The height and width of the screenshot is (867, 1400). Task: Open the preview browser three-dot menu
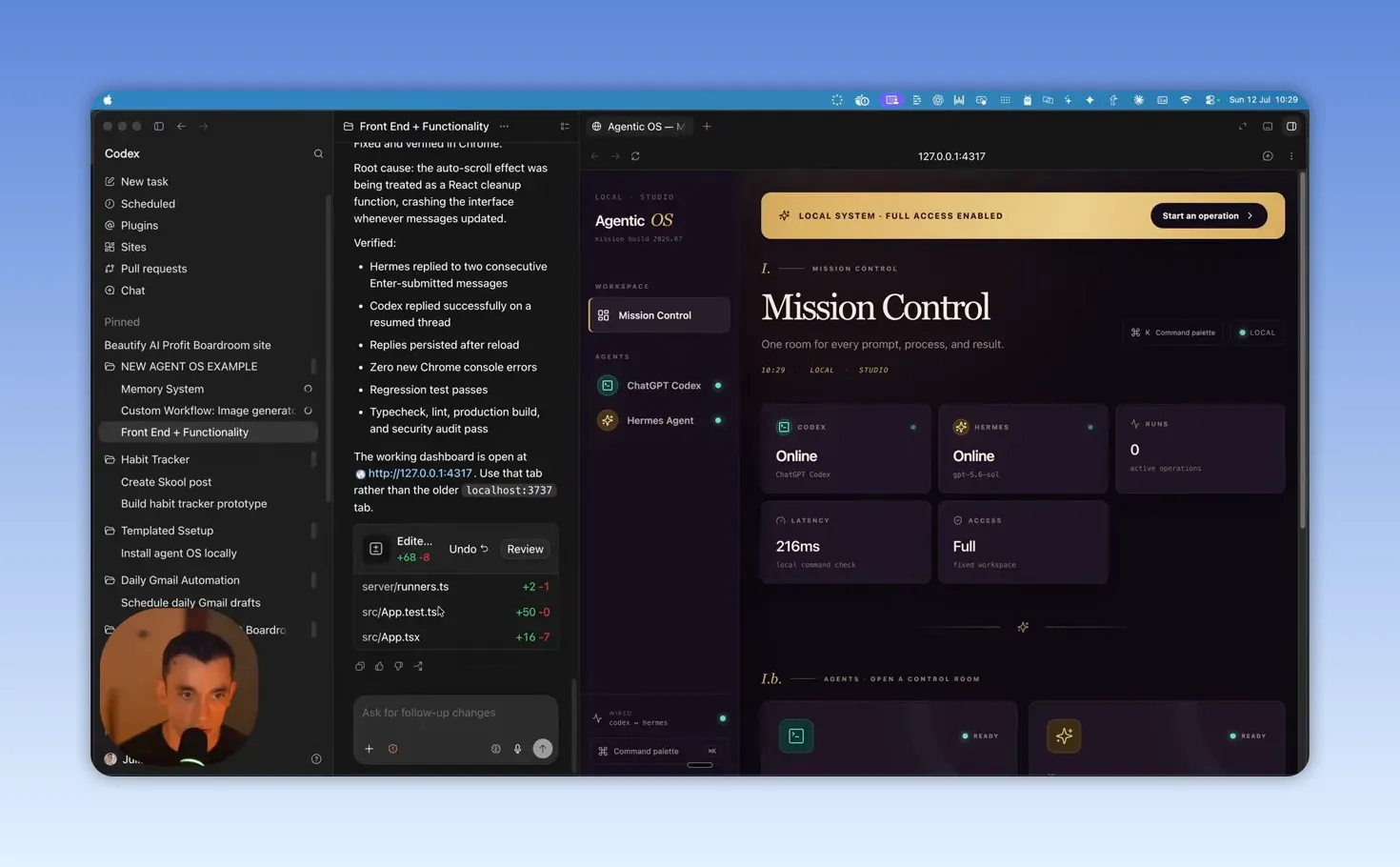coord(1291,156)
